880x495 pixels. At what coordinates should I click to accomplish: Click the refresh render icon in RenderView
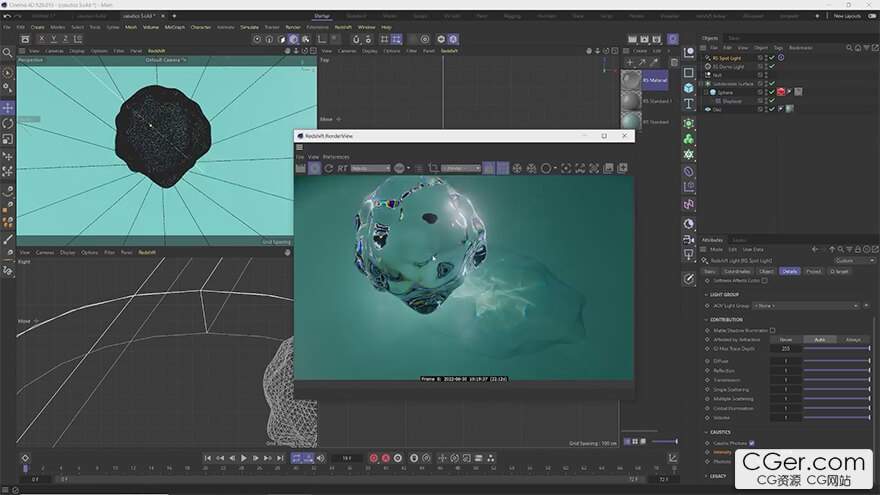pyautogui.click(x=328, y=168)
